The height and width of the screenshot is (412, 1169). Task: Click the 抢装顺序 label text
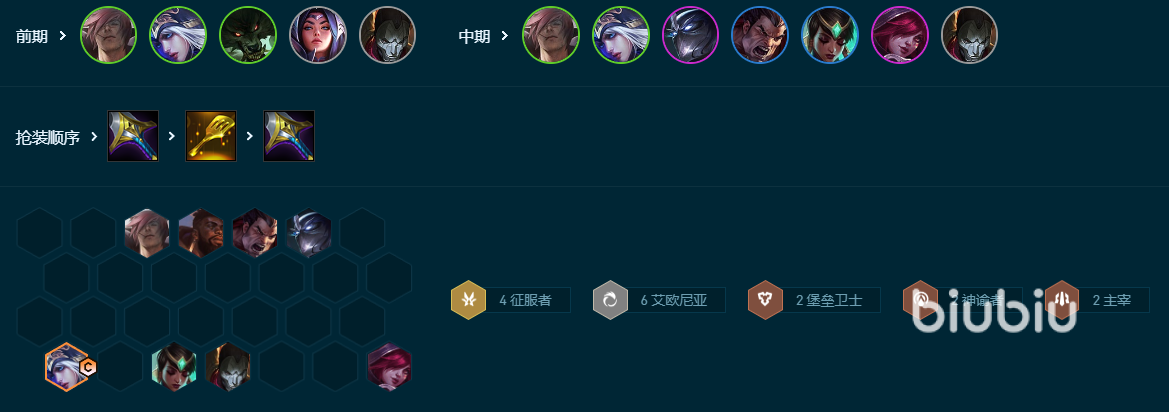(48, 137)
